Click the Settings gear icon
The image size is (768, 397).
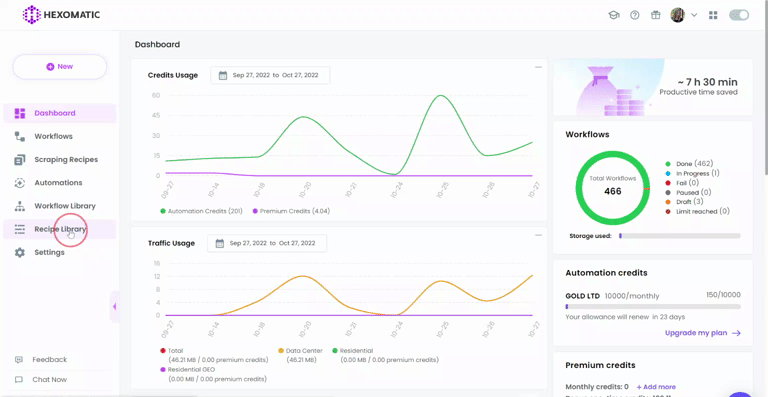(x=20, y=253)
